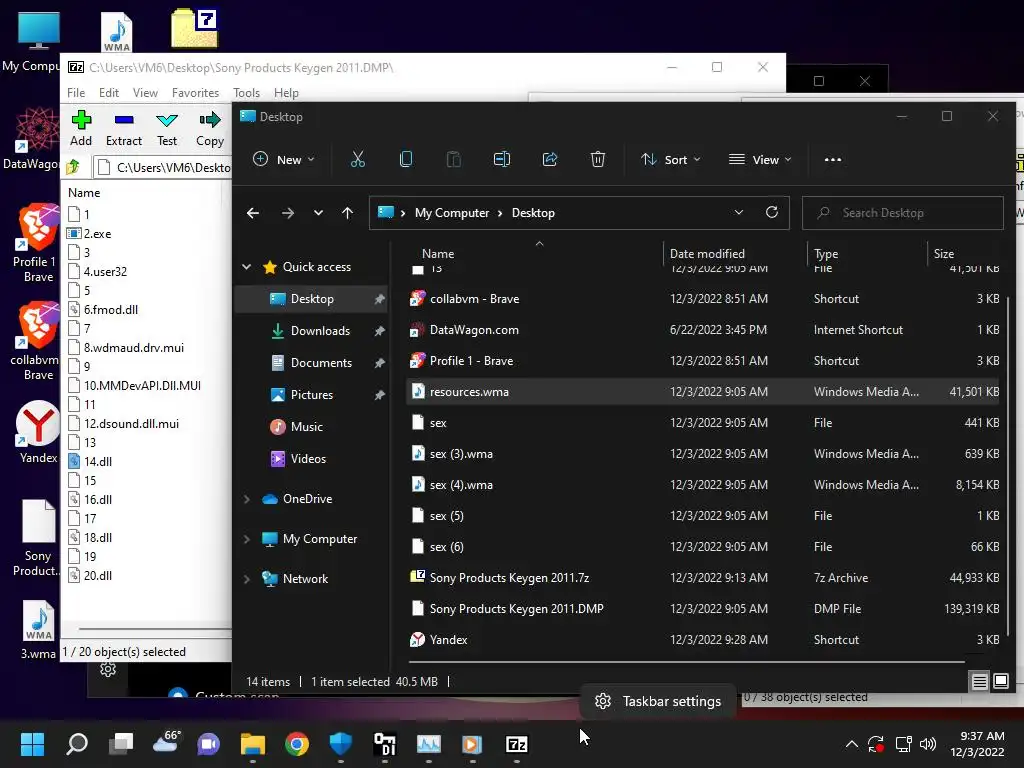Click the Share icon in Explorer toolbar

(x=550, y=159)
